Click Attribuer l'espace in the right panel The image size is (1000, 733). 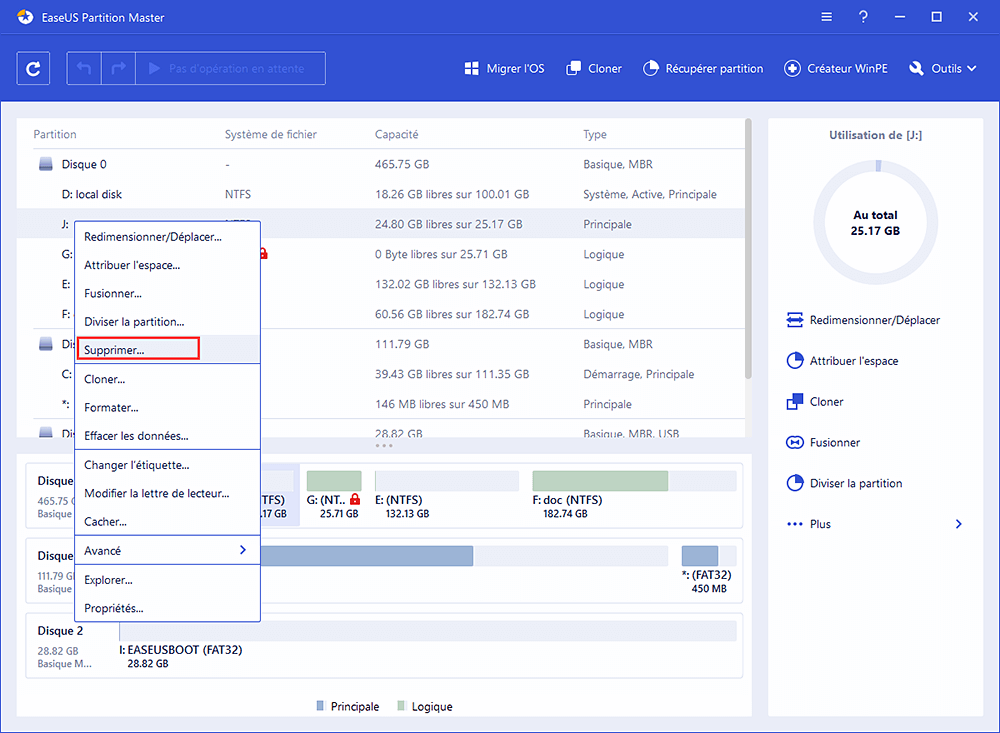pos(842,361)
